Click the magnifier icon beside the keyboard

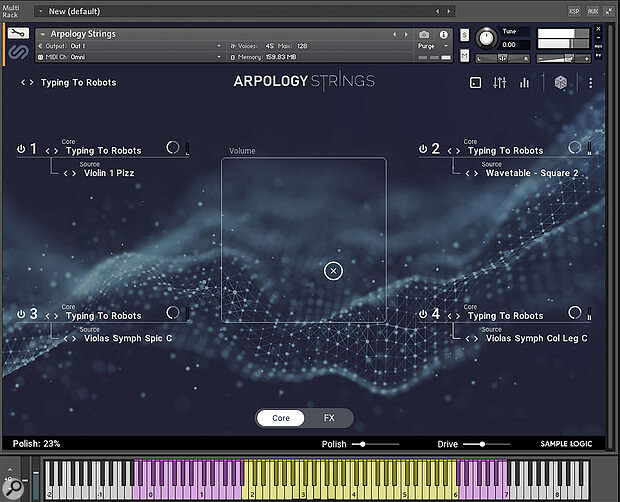[x=13, y=487]
